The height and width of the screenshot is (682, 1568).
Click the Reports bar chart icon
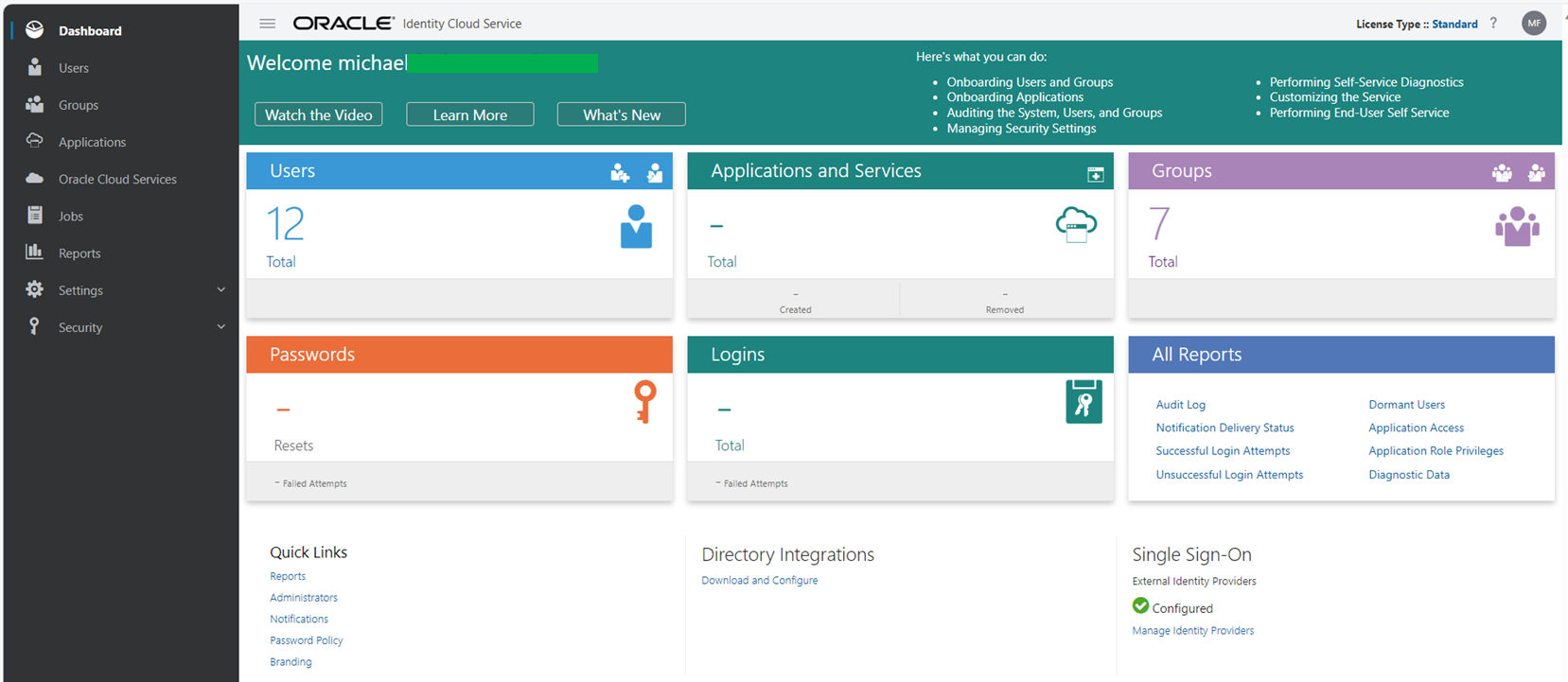click(x=35, y=252)
